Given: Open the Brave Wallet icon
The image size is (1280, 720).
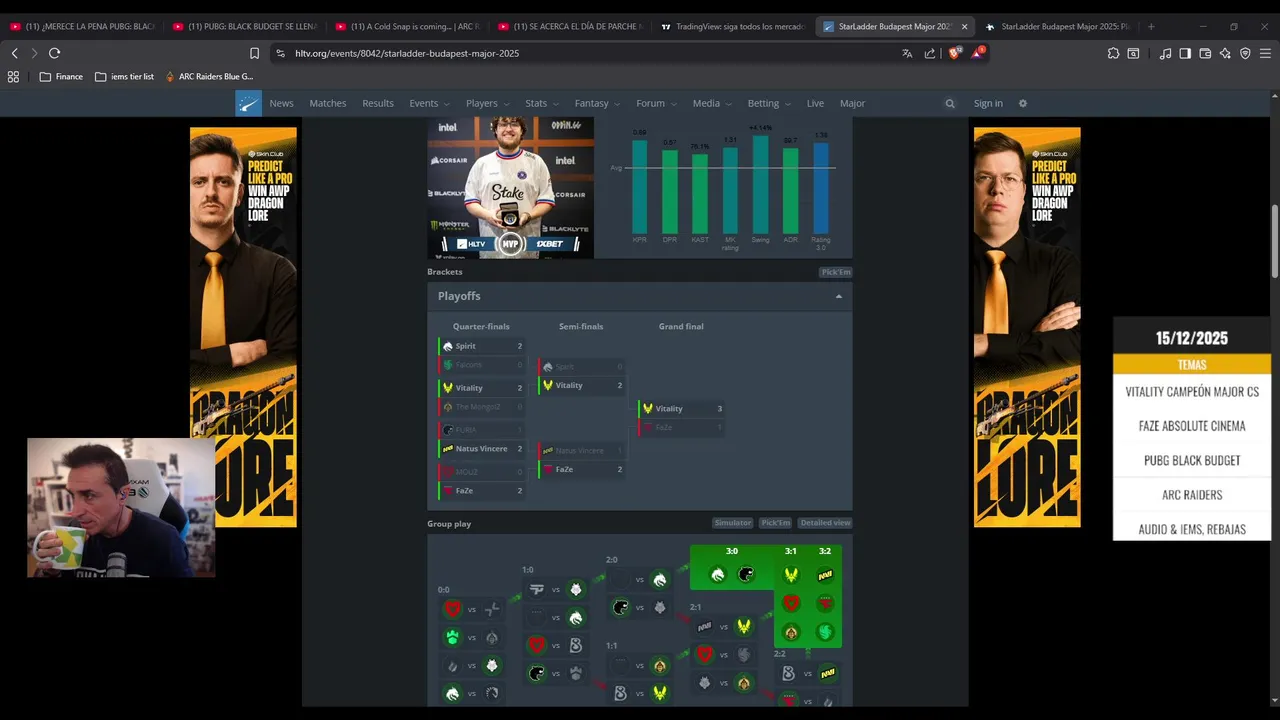Looking at the screenshot, I should coord(1205,53).
